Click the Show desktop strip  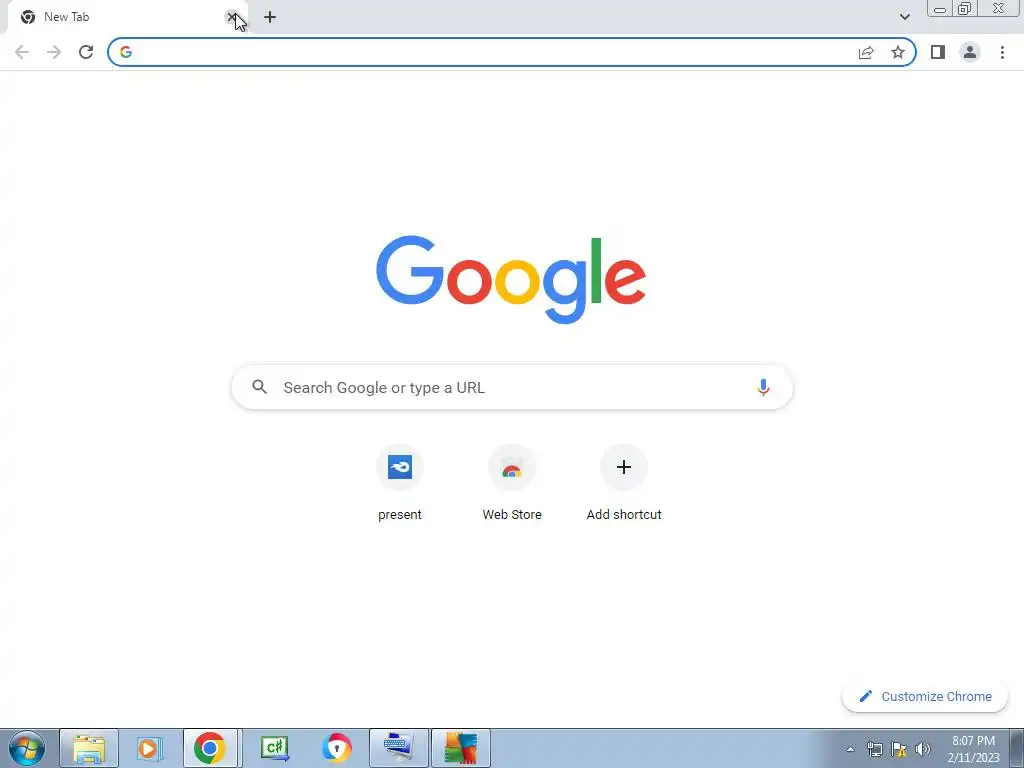click(1016, 748)
